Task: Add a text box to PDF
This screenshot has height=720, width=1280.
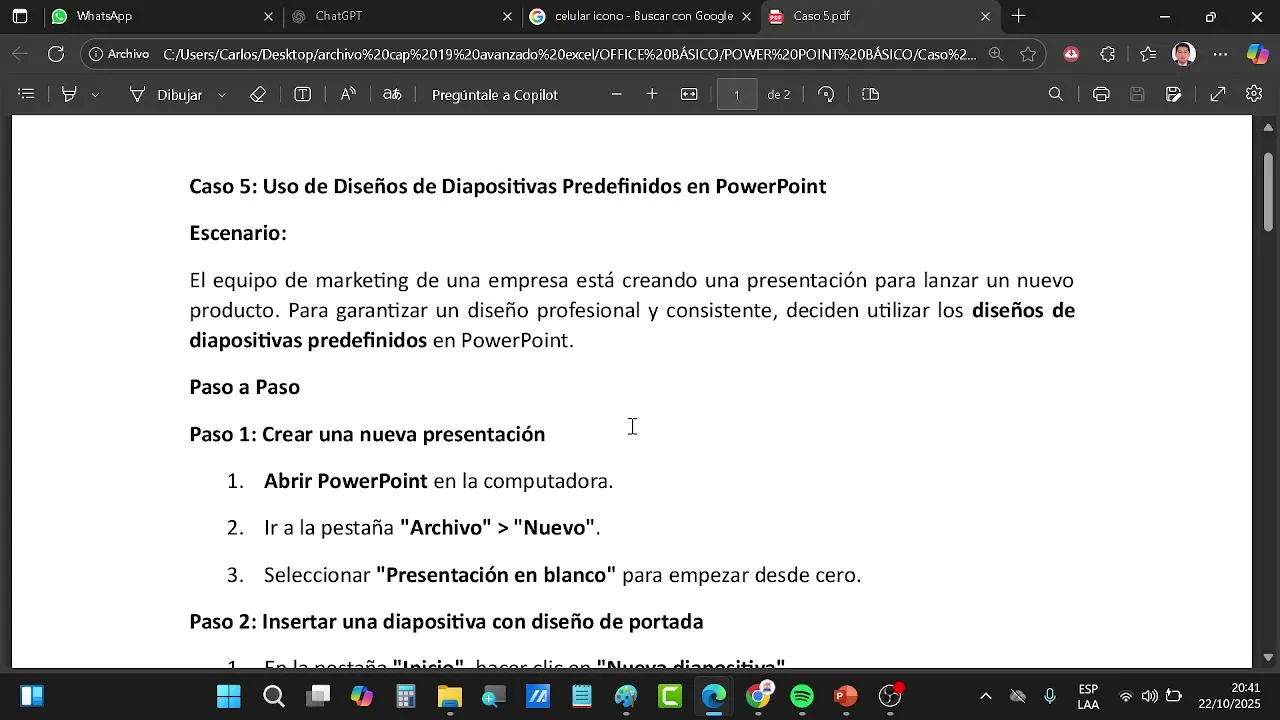Action: [x=302, y=94]
